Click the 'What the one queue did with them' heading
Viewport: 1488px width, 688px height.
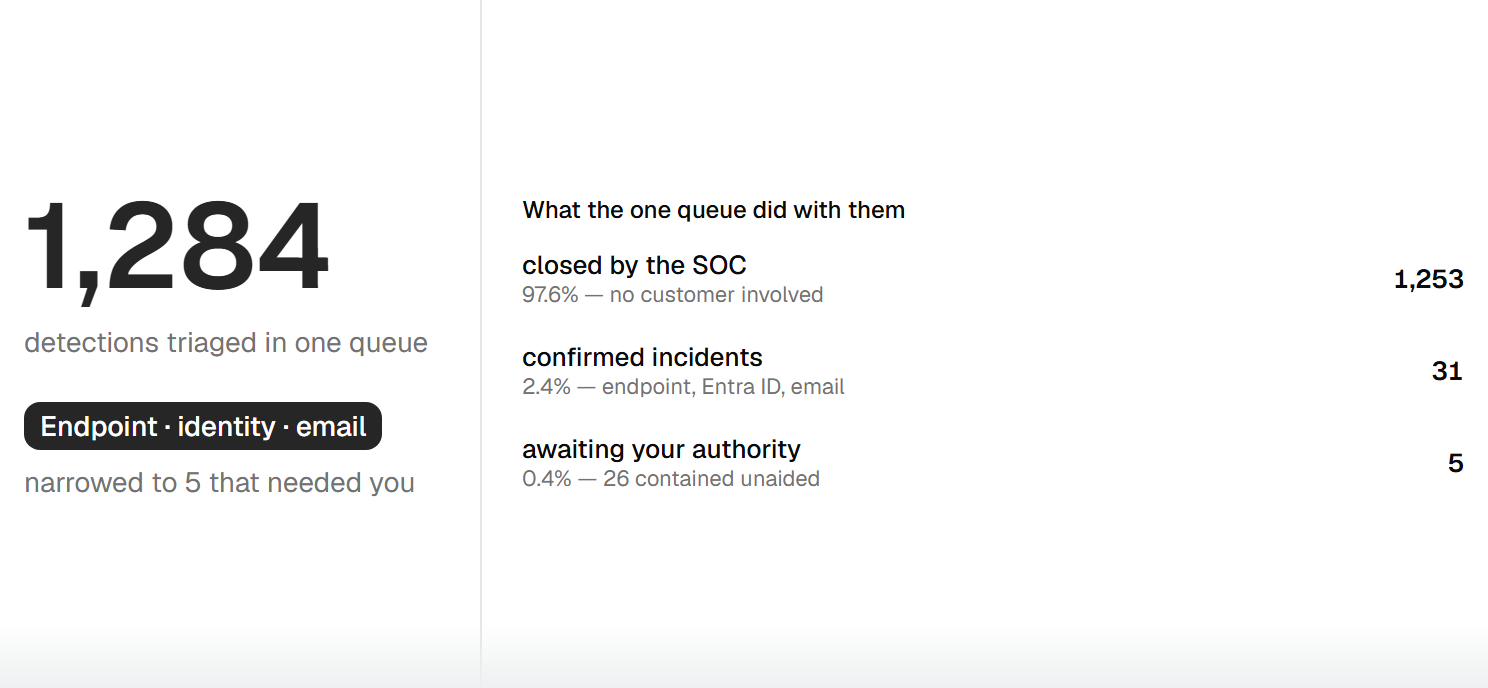point(714,210)
